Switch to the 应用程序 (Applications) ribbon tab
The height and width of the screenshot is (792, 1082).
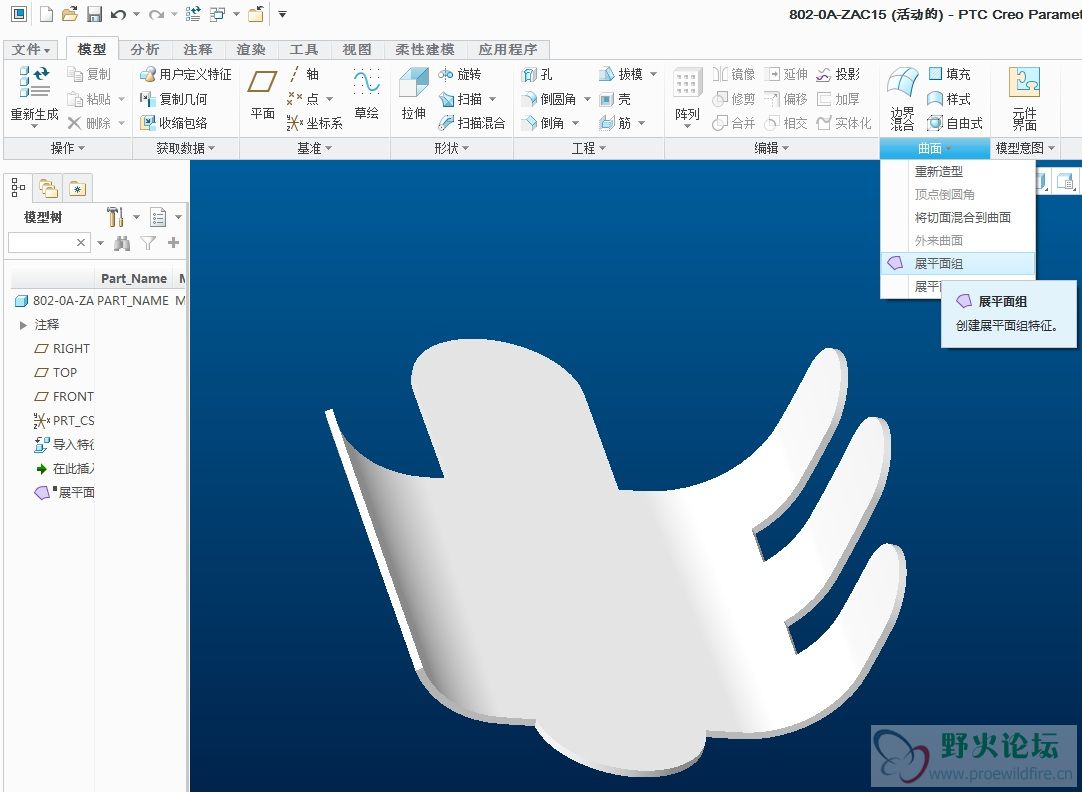pyautogui.click(x=508, y=49)
